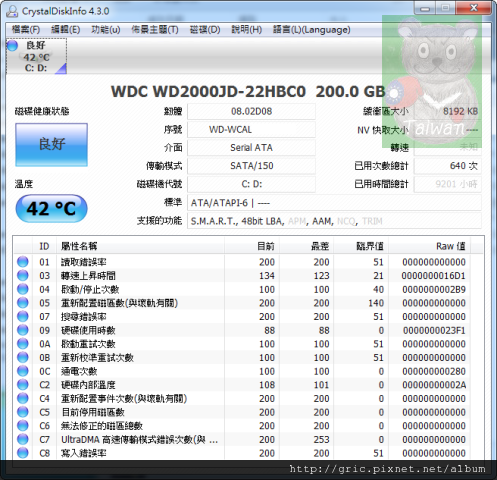Click the status orb for attribute C4
497x480 pixels.
23,398
